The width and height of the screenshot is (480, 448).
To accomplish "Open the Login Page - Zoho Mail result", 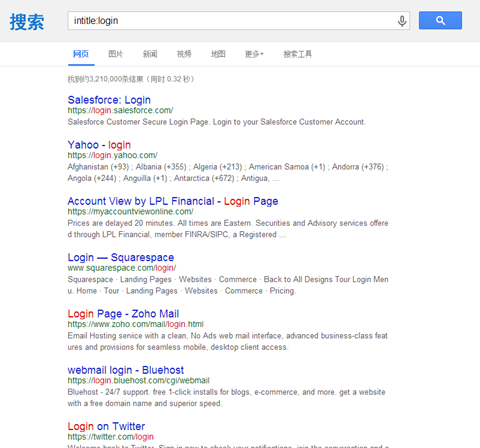I will pyautogui.click(x=123, y=314).
